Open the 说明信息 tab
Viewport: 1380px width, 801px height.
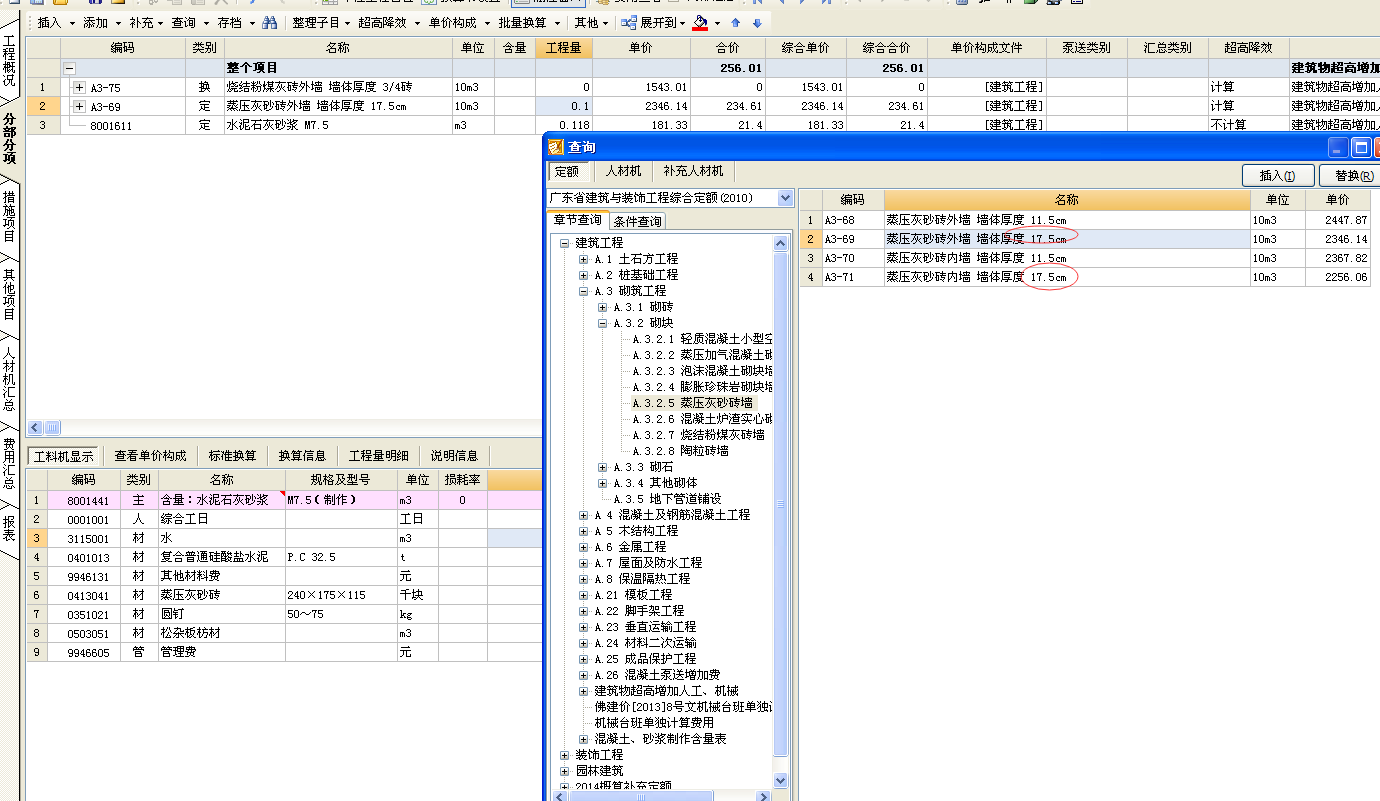454,456
